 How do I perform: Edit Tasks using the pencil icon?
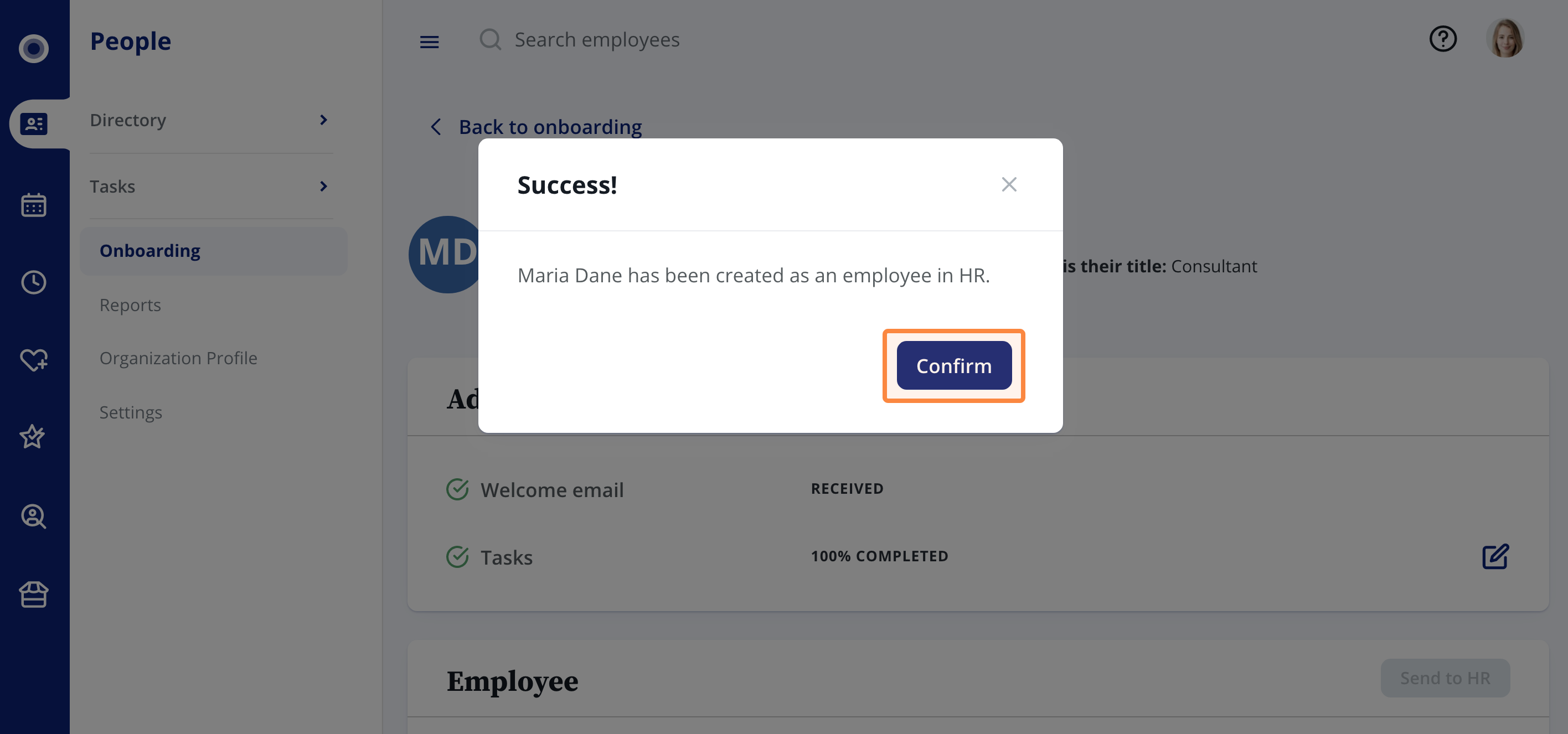1495,556
